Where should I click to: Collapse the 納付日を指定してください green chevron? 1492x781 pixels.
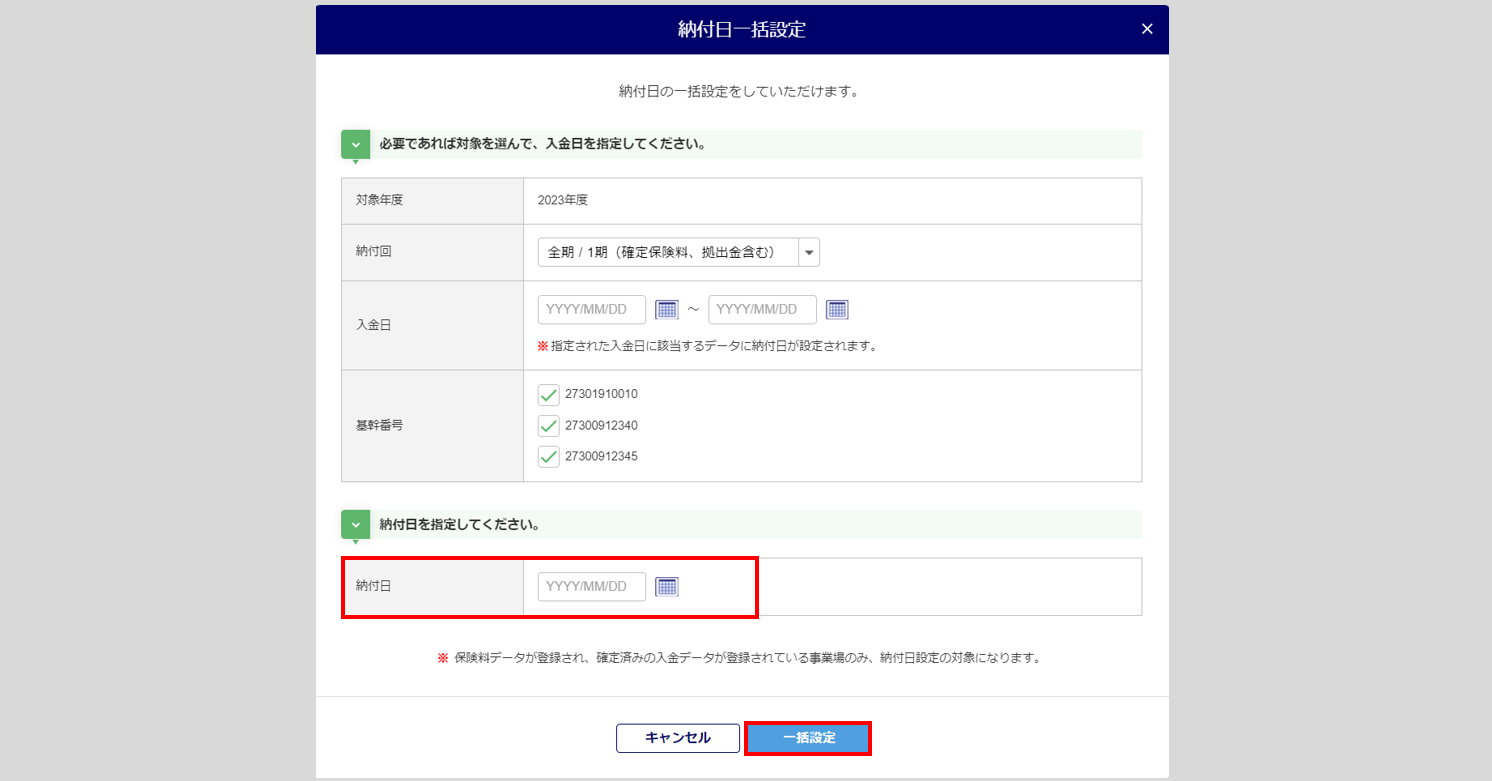[x=356, y=524]
